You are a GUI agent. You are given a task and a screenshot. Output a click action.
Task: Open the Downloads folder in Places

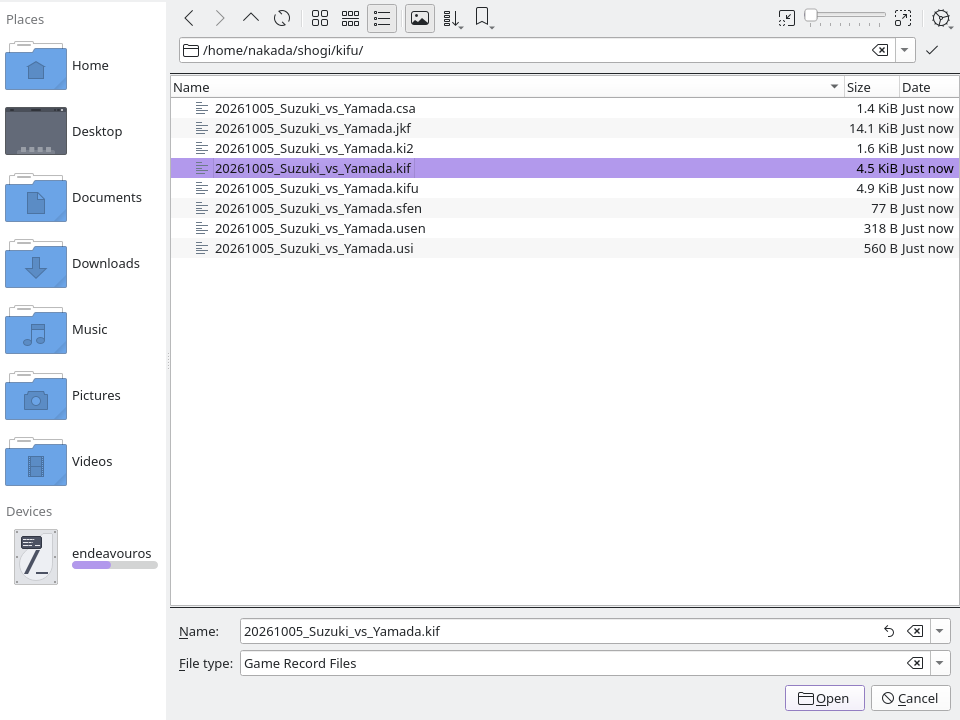point(83,264)
